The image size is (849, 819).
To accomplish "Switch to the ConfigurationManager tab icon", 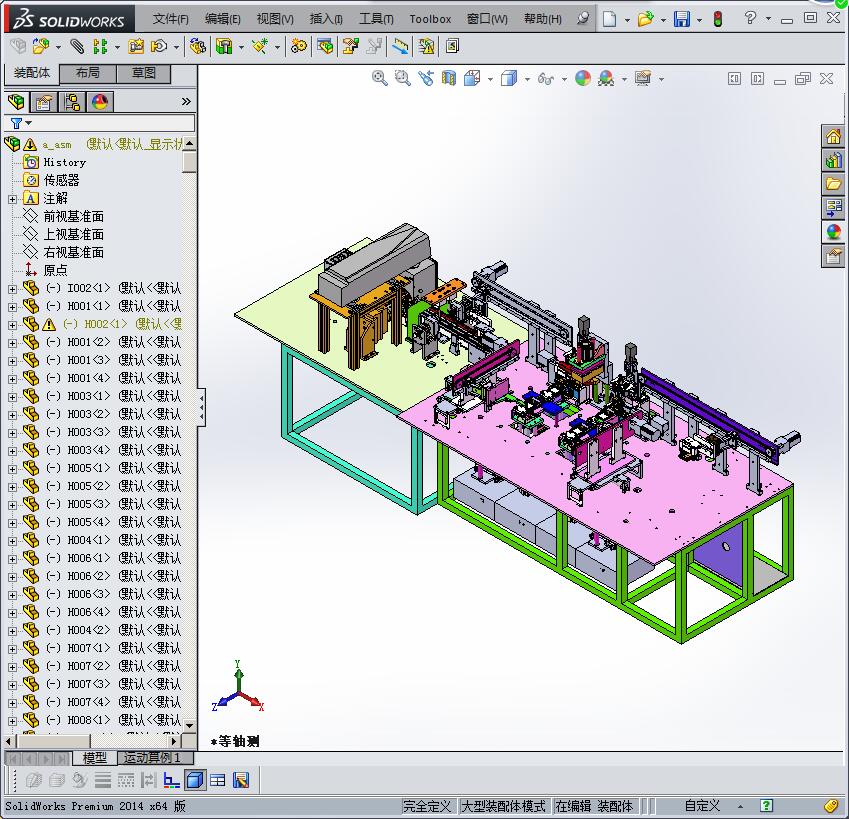I will [72, 101].
